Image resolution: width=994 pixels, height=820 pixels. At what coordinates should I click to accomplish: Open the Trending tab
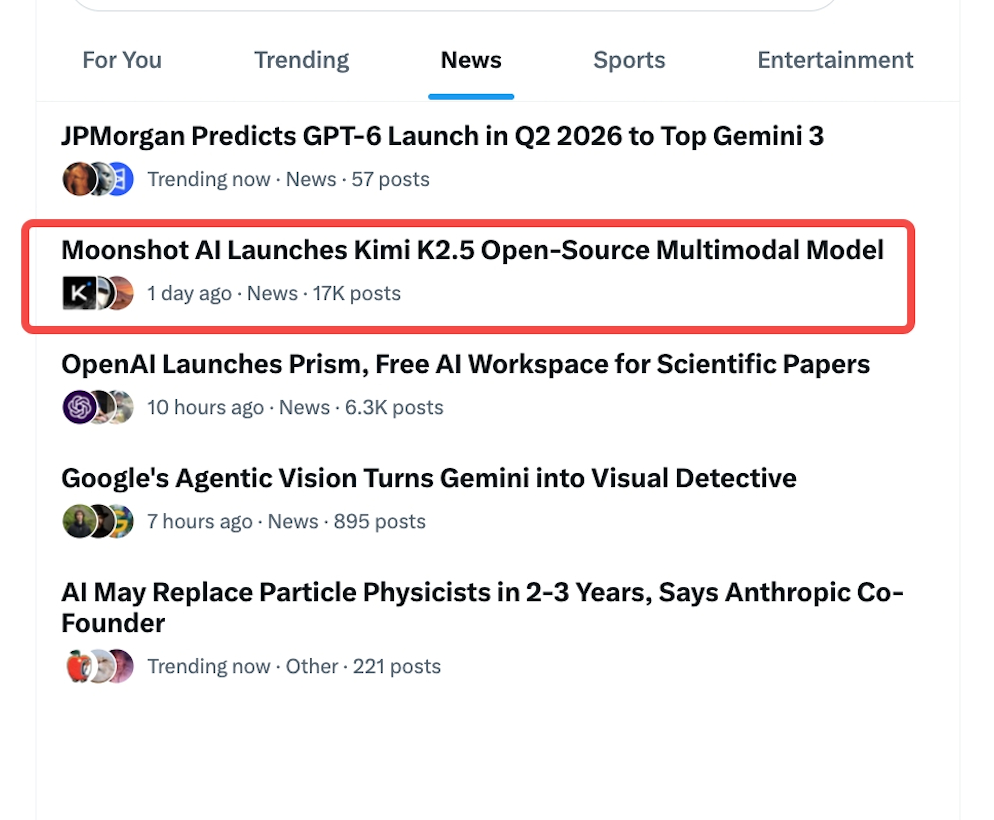point(301,60)
